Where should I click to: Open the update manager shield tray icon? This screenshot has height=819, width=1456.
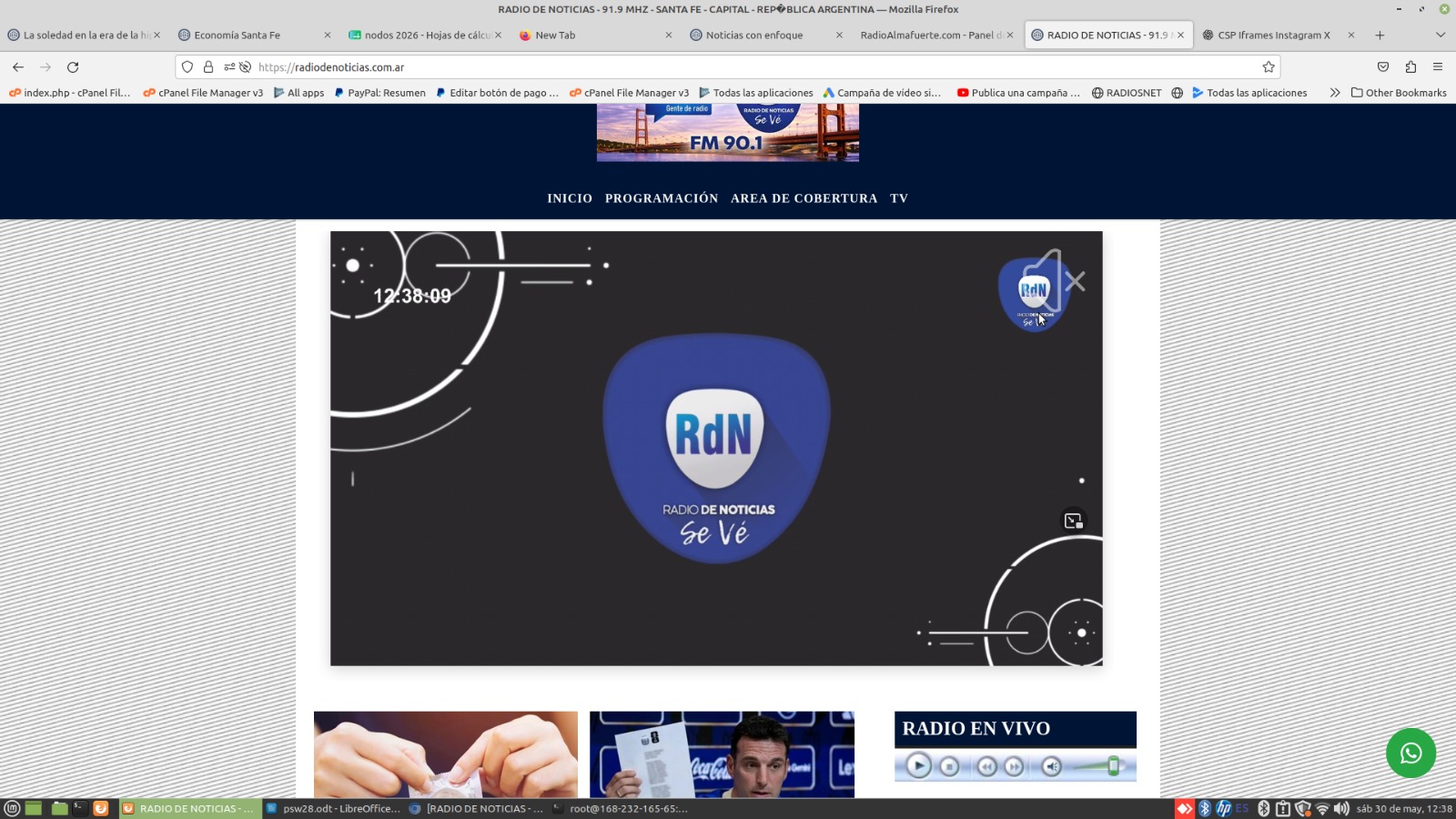pos(1303,808)
